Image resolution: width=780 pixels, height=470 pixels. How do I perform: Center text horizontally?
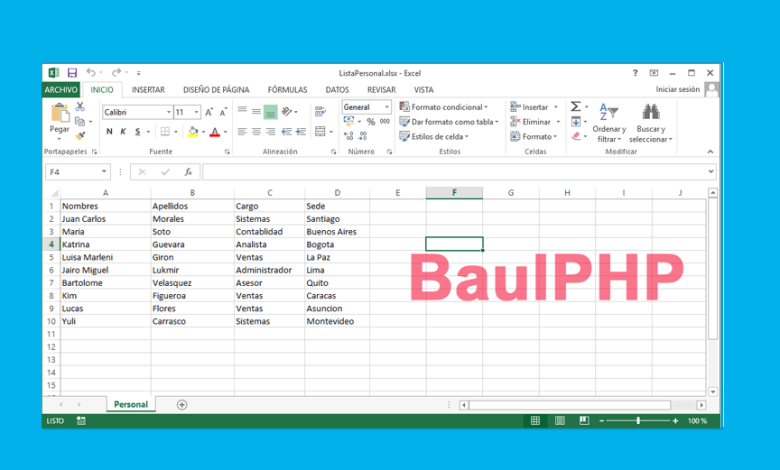pyautogui.click(x=256, y=132)
